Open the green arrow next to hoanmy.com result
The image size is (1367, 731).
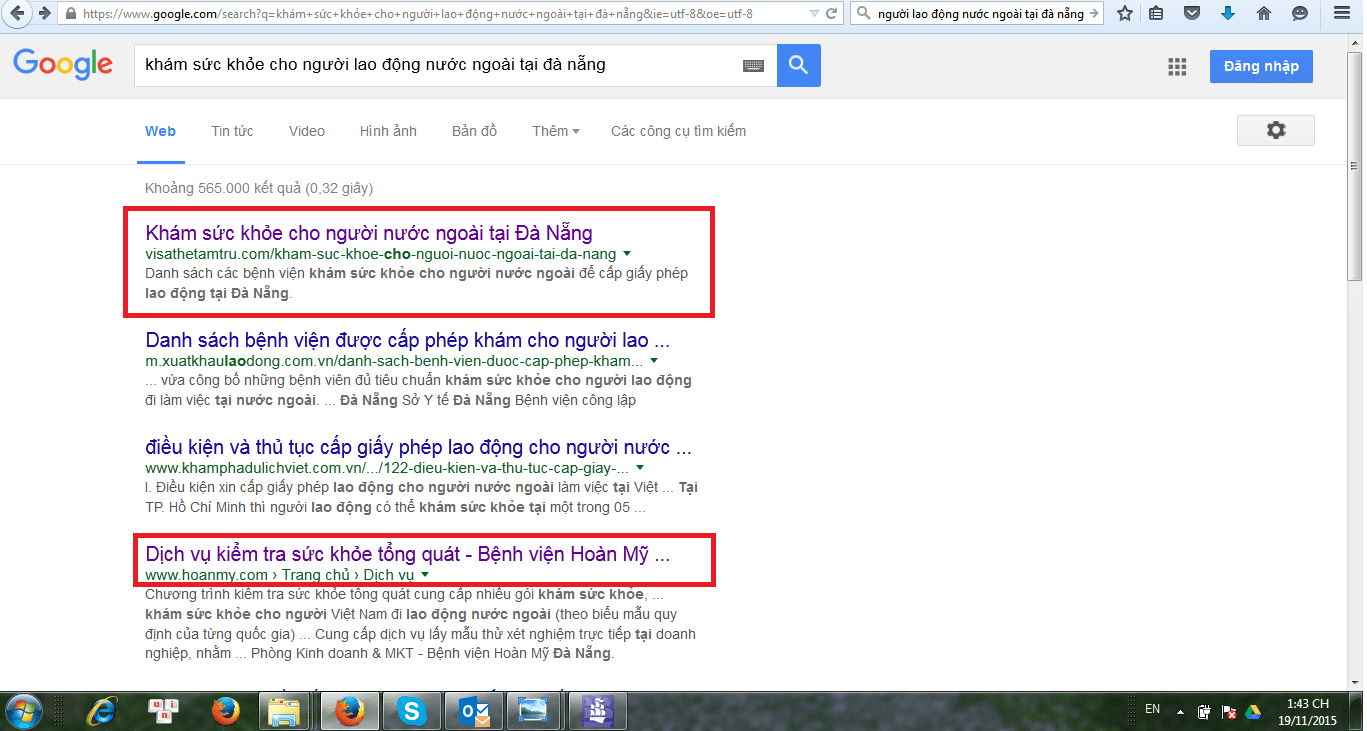click(x=424, y=575)
